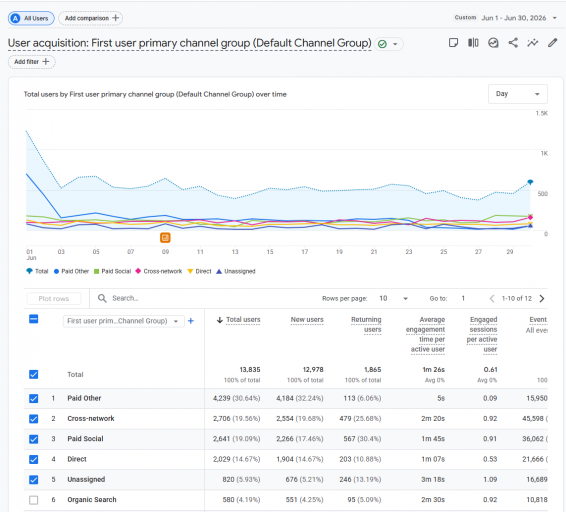Click the blue plus add dimension icon
This screenshot has width=566, height=512.
click(x=191, y=321)
